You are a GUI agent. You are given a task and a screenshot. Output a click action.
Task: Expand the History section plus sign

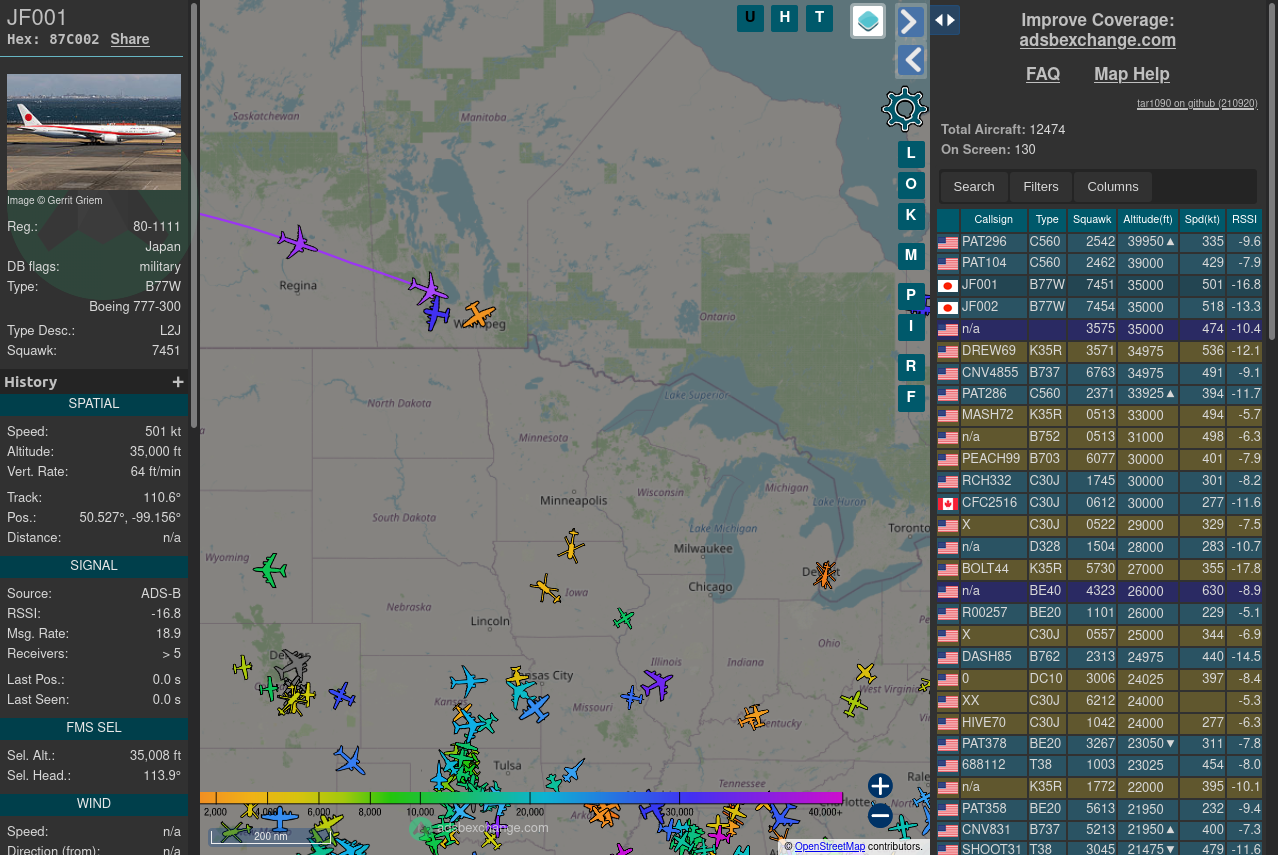pos(178,382)
